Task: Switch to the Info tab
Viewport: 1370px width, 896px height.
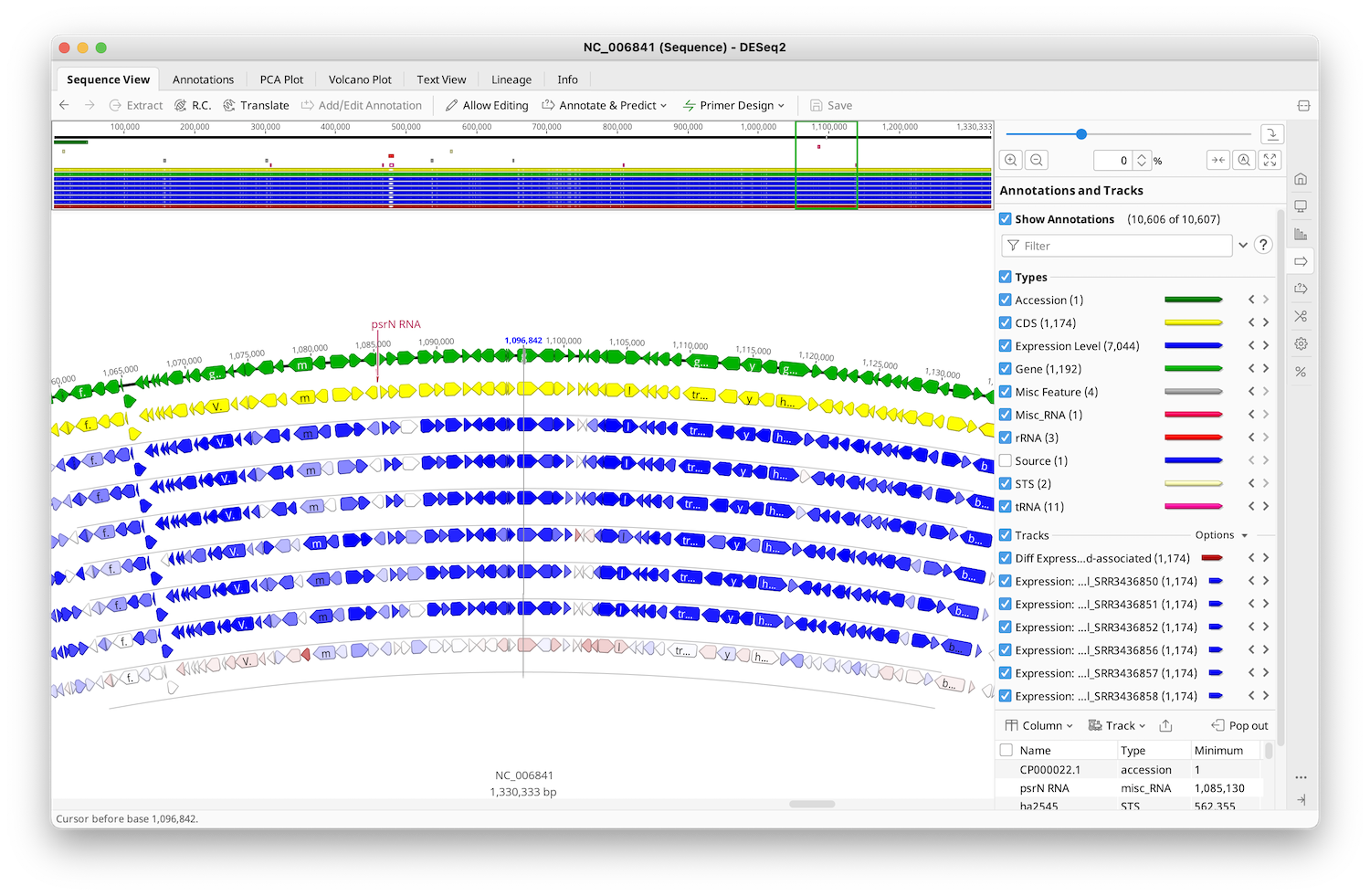Action: click(x=567, y=79)
